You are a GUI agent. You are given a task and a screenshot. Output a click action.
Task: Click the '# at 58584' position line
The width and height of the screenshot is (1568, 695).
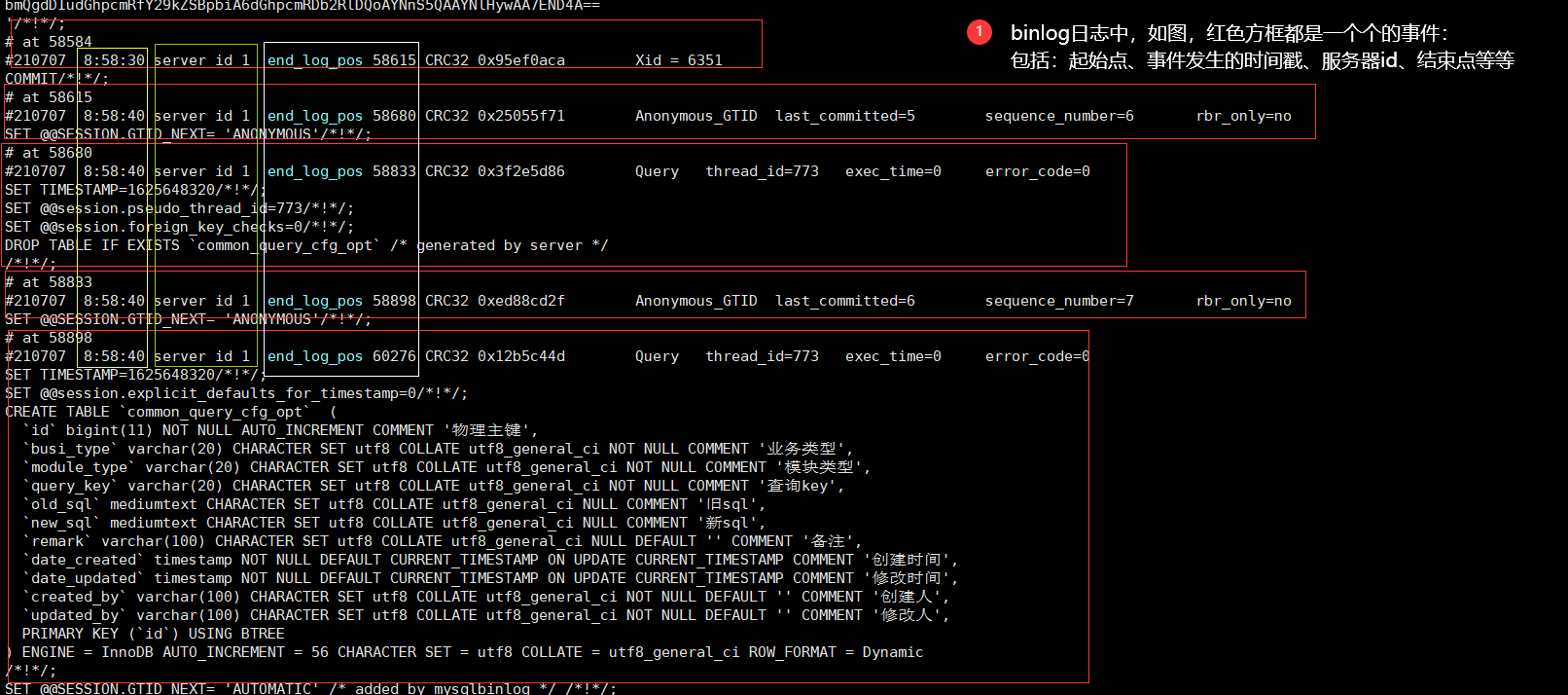(x=49, y=42)
